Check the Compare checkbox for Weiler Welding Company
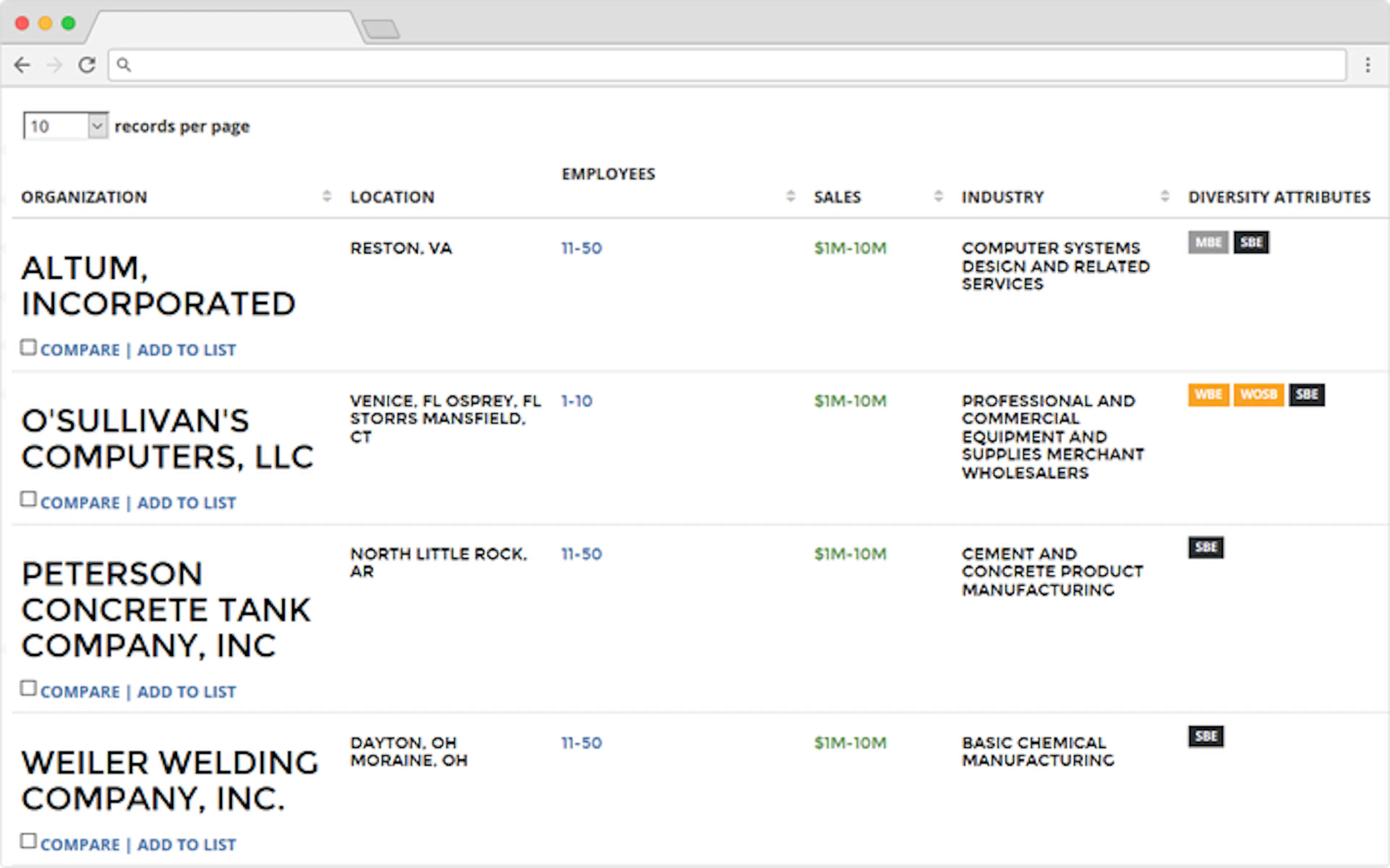The height and width of the screenshot is (868, 1390). pos(29,841)
